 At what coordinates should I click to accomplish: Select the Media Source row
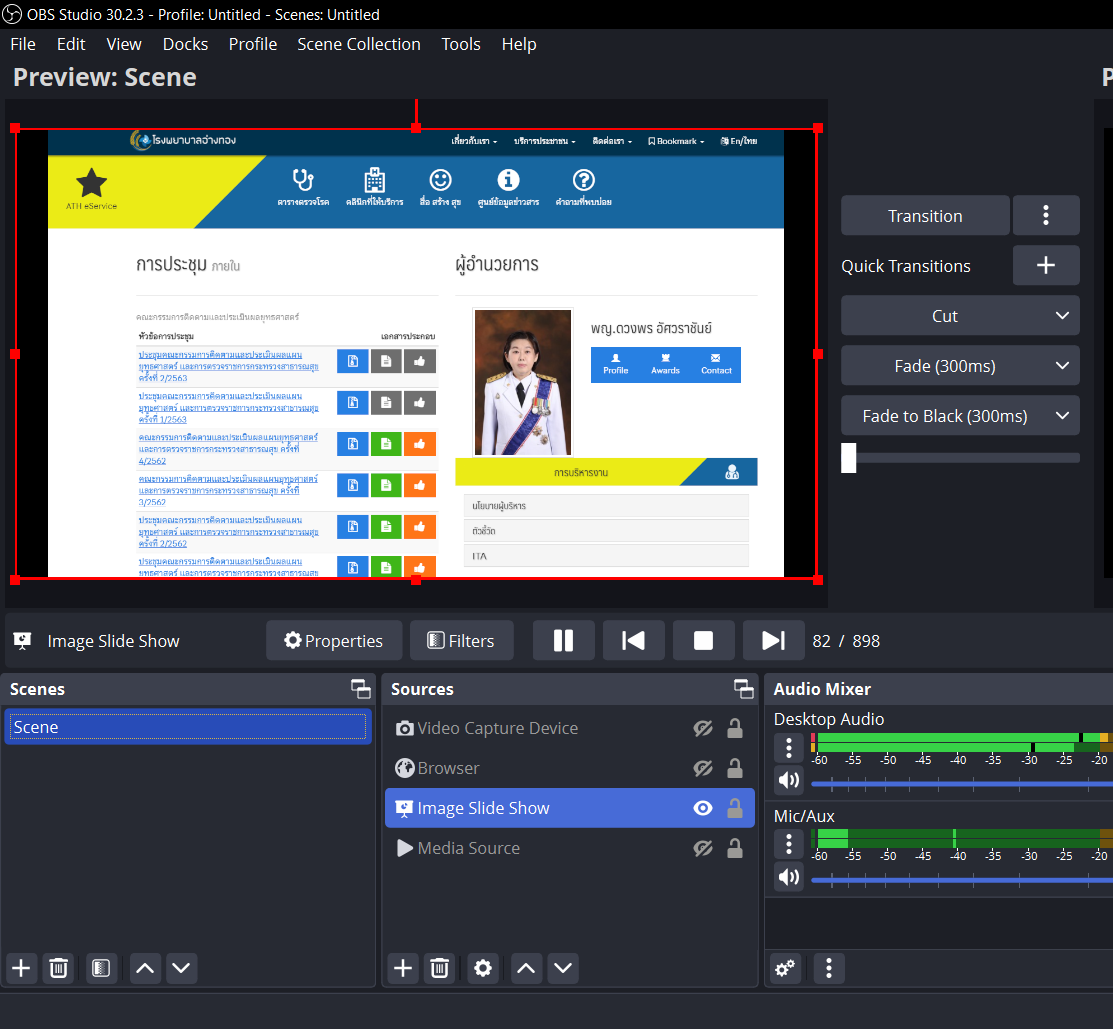pos(569,848)
